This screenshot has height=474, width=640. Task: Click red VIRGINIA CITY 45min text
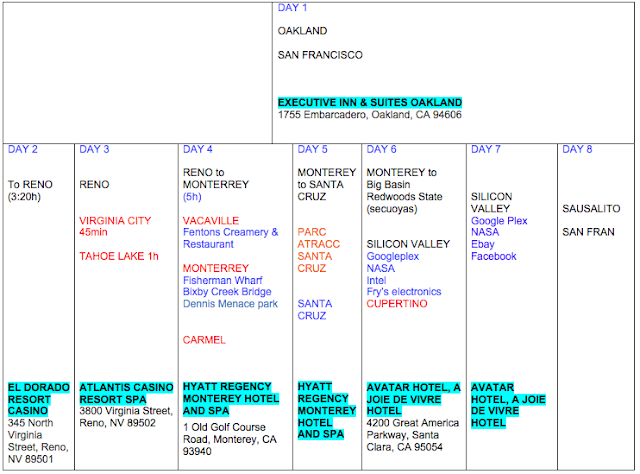115,226
